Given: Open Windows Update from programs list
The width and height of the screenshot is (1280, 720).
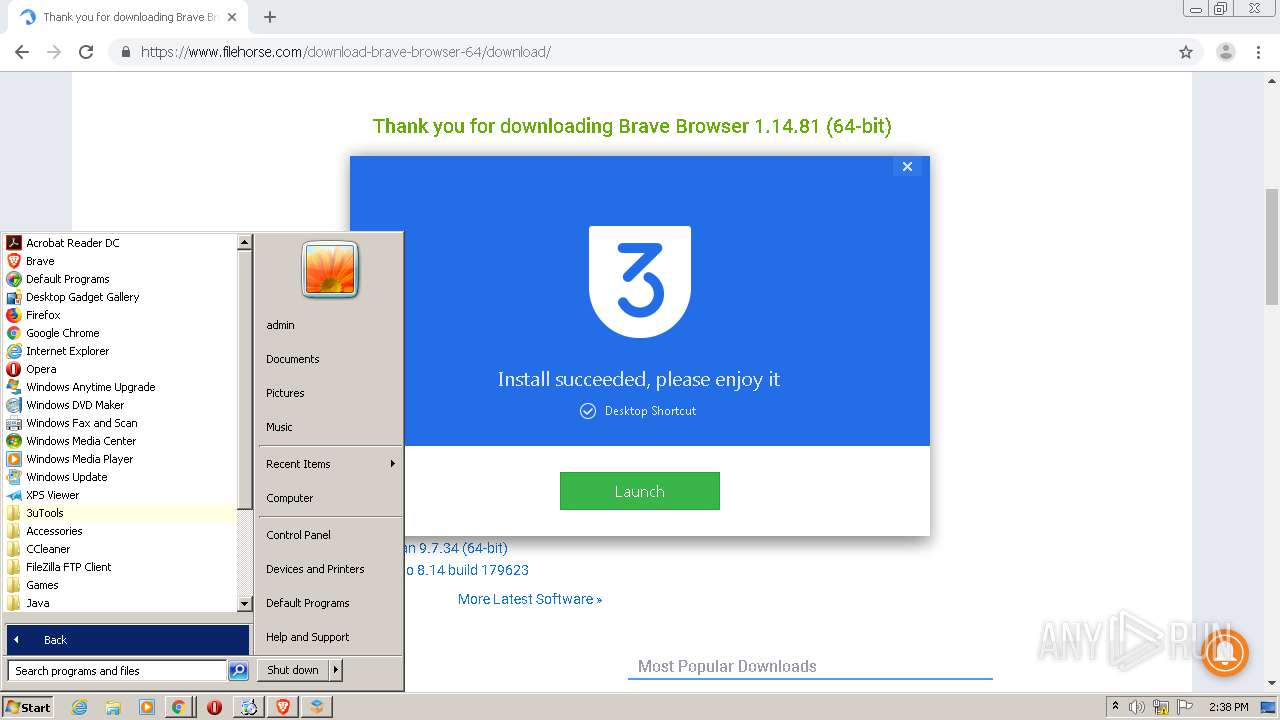Looking at the screenshot, I should point(120,477).
